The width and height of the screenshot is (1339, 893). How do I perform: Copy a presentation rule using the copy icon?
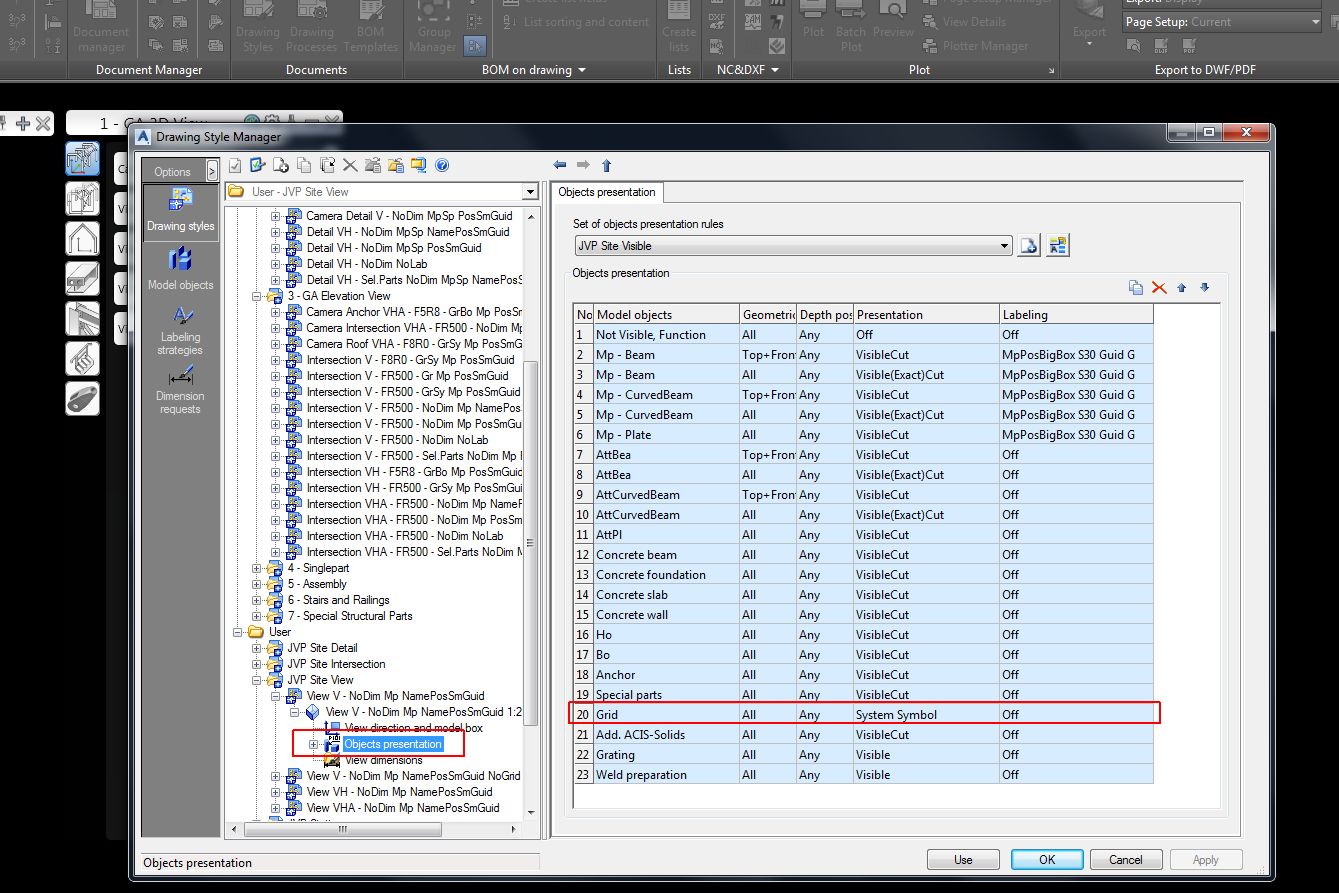coord(1136,287)
